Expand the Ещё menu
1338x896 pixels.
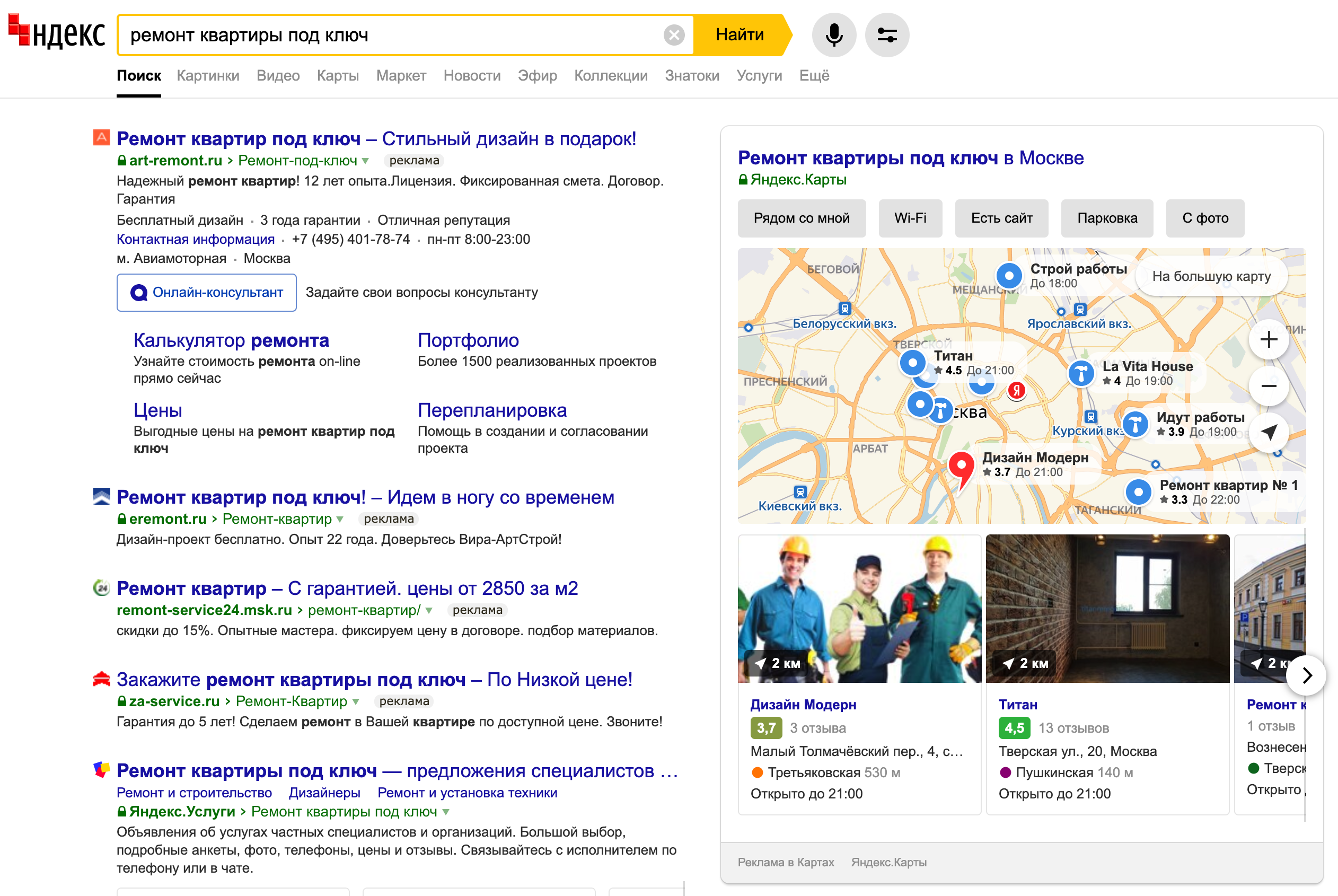pyautogui.click(x=814, y=75)
